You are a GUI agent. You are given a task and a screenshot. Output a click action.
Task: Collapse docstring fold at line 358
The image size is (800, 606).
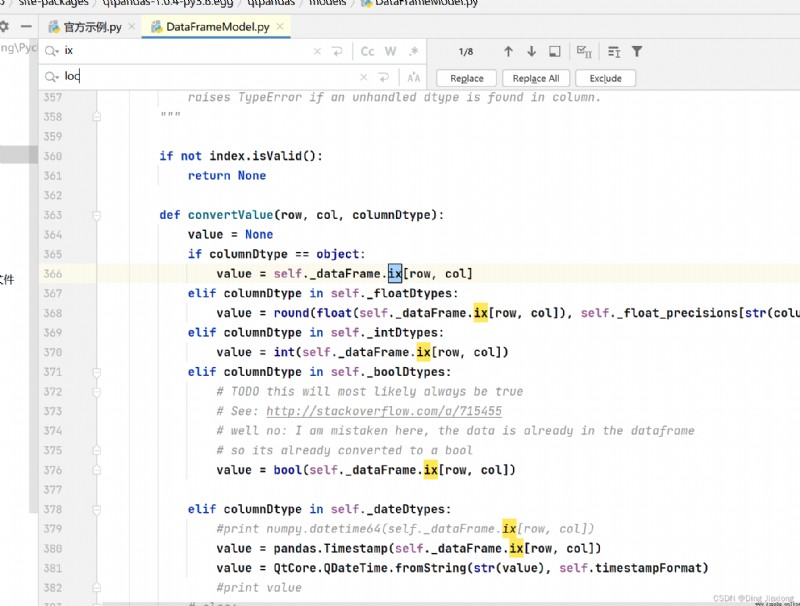point(96,117)
